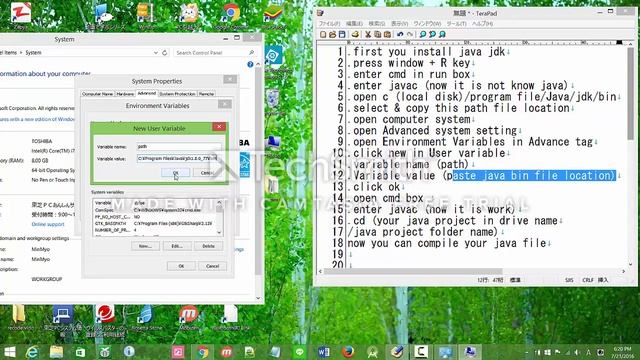Viewport: 640px width, 360px height.
Task: Click Cancel in New User Variable dialog
Action: click(x=207, y=173)
